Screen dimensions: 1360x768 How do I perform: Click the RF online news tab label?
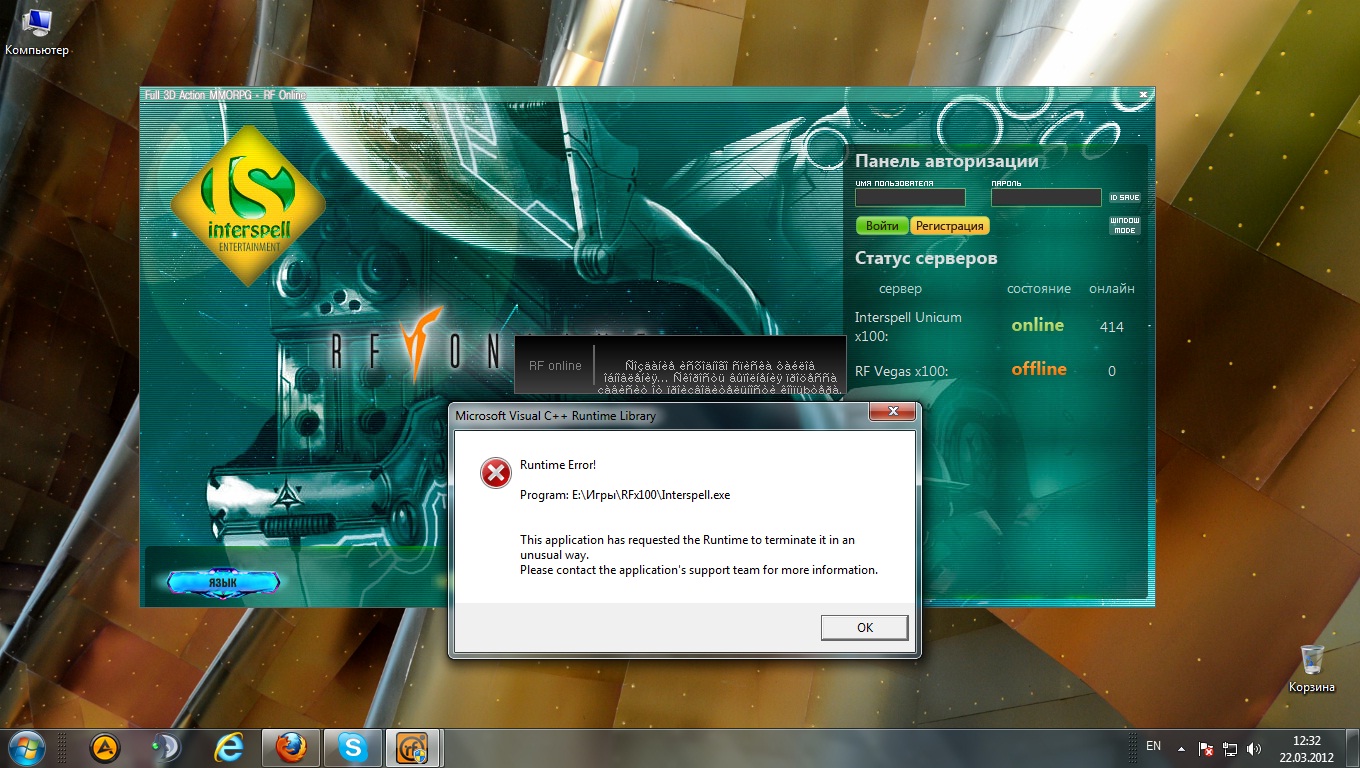tap(555, 365)
